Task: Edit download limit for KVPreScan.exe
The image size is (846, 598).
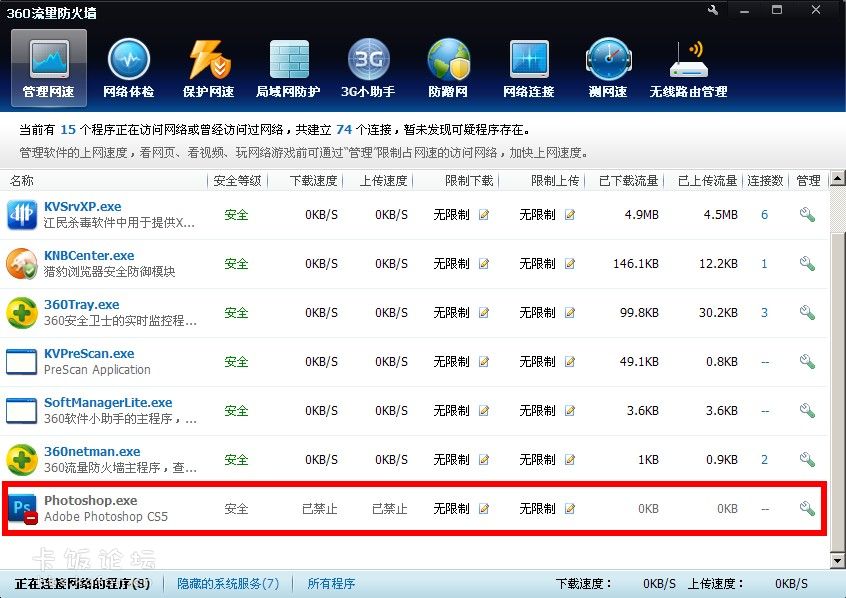Action: coord(484,362)
